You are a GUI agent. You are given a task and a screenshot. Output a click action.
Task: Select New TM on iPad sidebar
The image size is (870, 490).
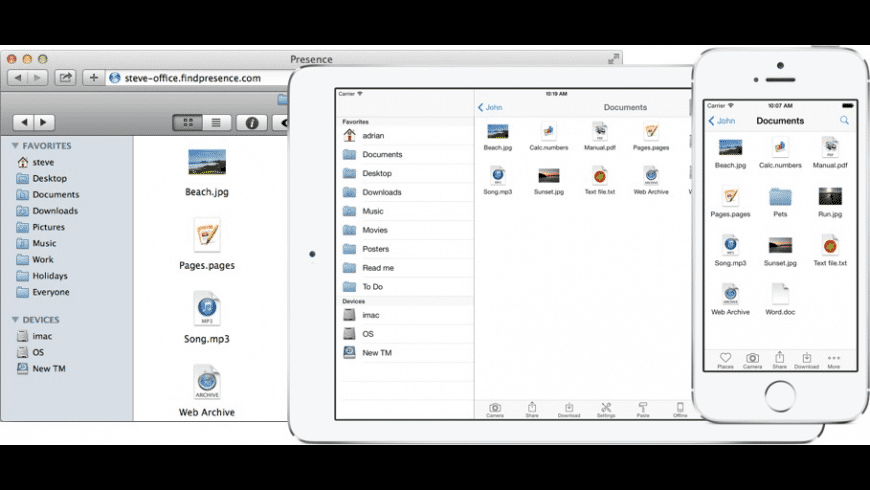[405, 352]
